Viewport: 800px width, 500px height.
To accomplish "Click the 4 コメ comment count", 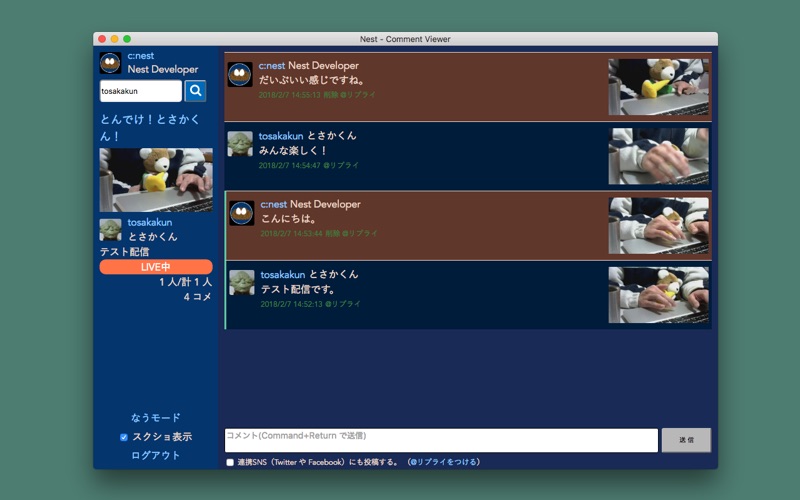I will pyautogui.click(x=198, y=297).
